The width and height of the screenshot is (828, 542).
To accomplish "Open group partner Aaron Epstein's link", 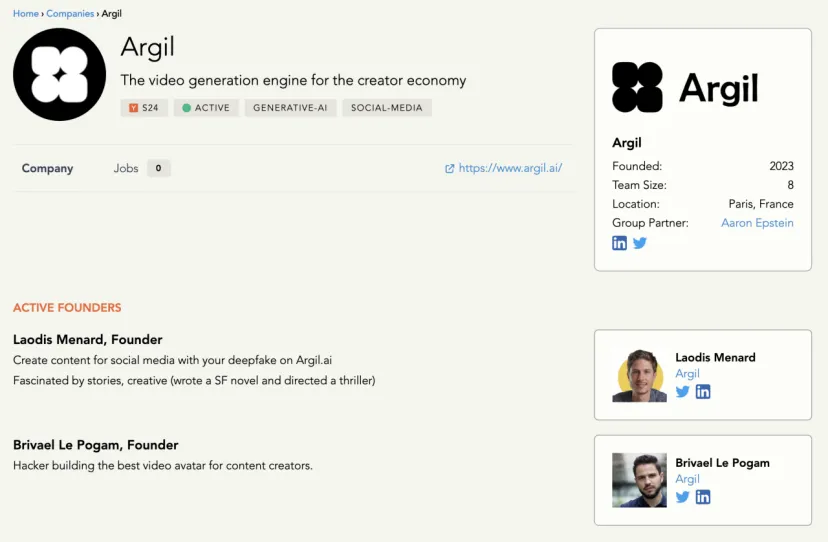I will [x=757, y=223].
